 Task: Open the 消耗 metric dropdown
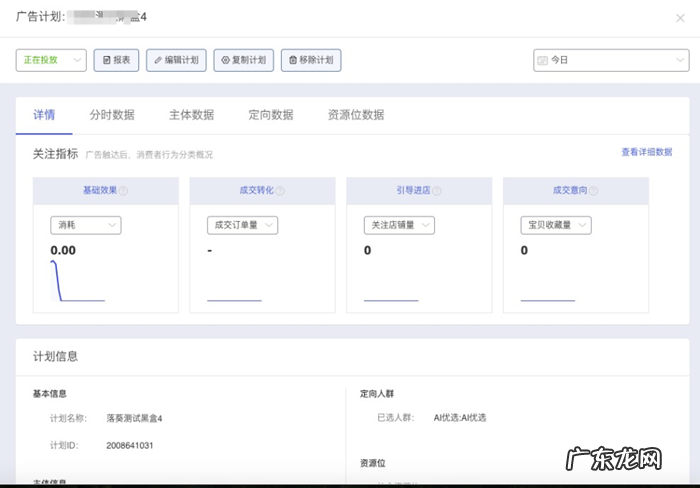pos(86,225)
